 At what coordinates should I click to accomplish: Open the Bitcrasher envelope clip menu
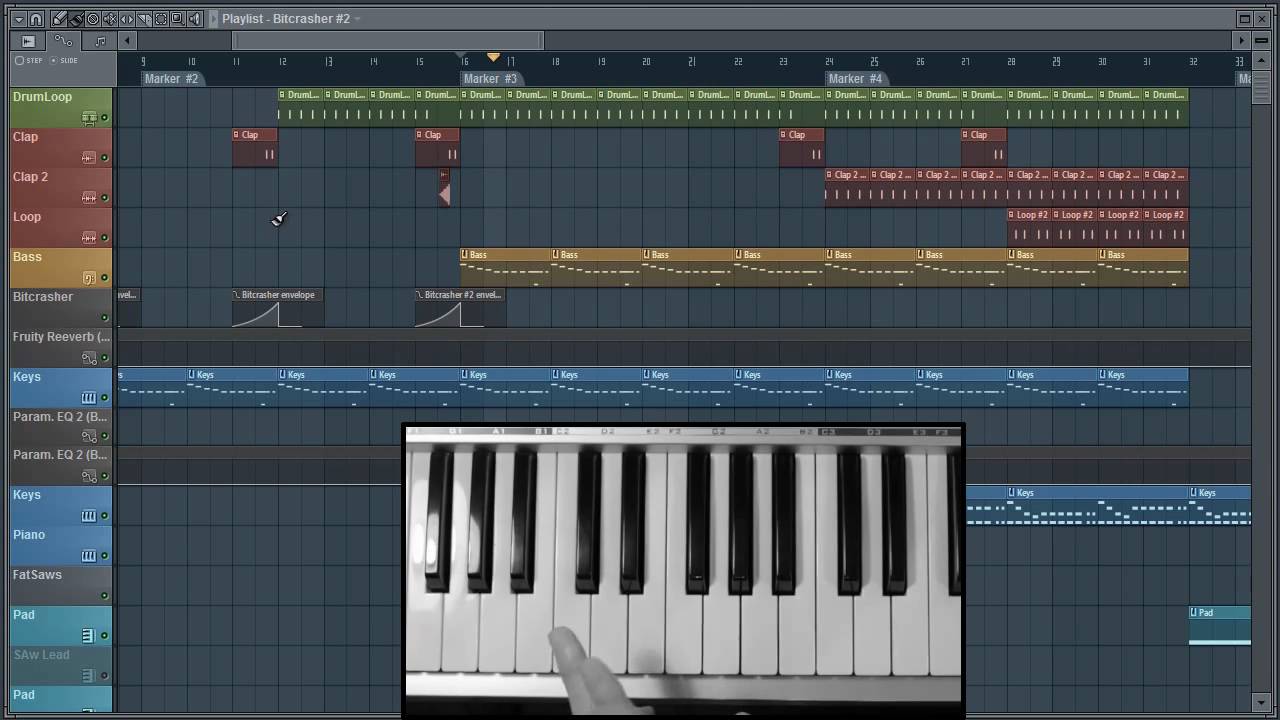point(236,295)
